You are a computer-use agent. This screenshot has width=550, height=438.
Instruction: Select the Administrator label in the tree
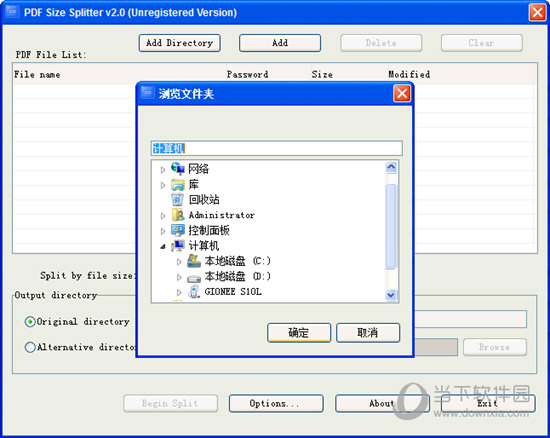222,215
